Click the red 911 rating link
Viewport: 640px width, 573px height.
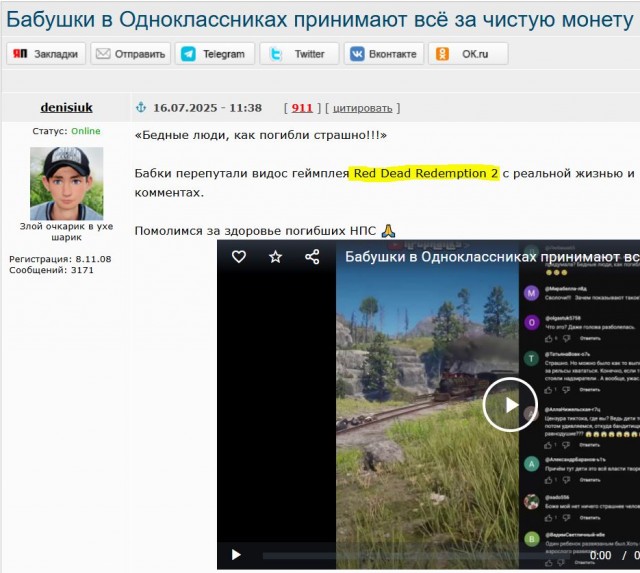pos(302,108)
